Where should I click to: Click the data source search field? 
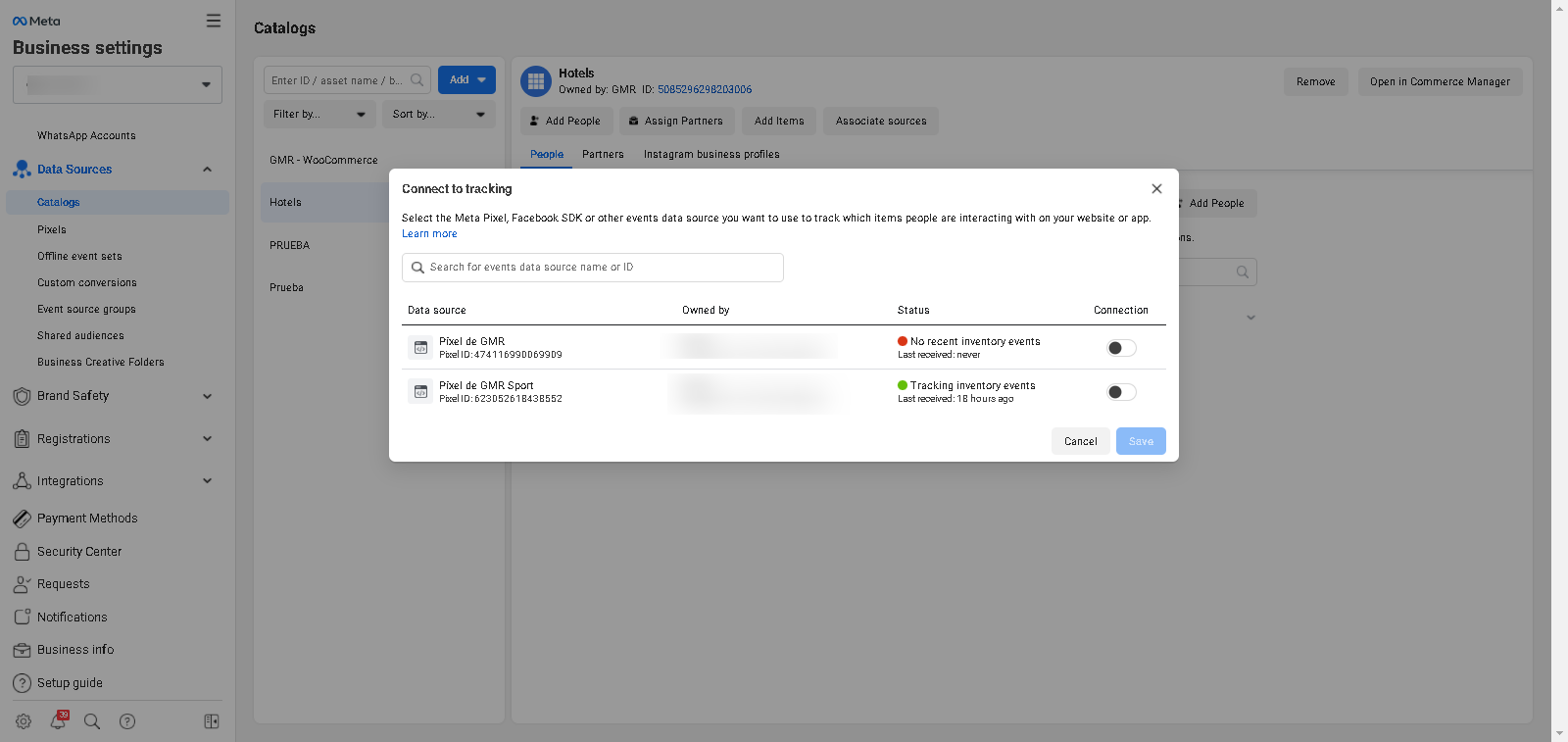coord(593,268)
